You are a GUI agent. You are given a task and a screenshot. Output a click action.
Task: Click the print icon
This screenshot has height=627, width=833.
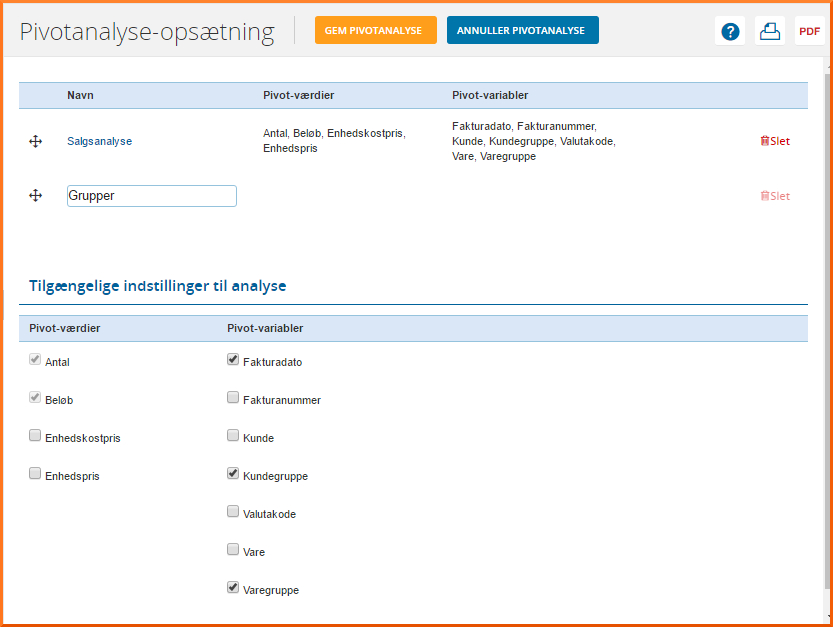point(769,31)
